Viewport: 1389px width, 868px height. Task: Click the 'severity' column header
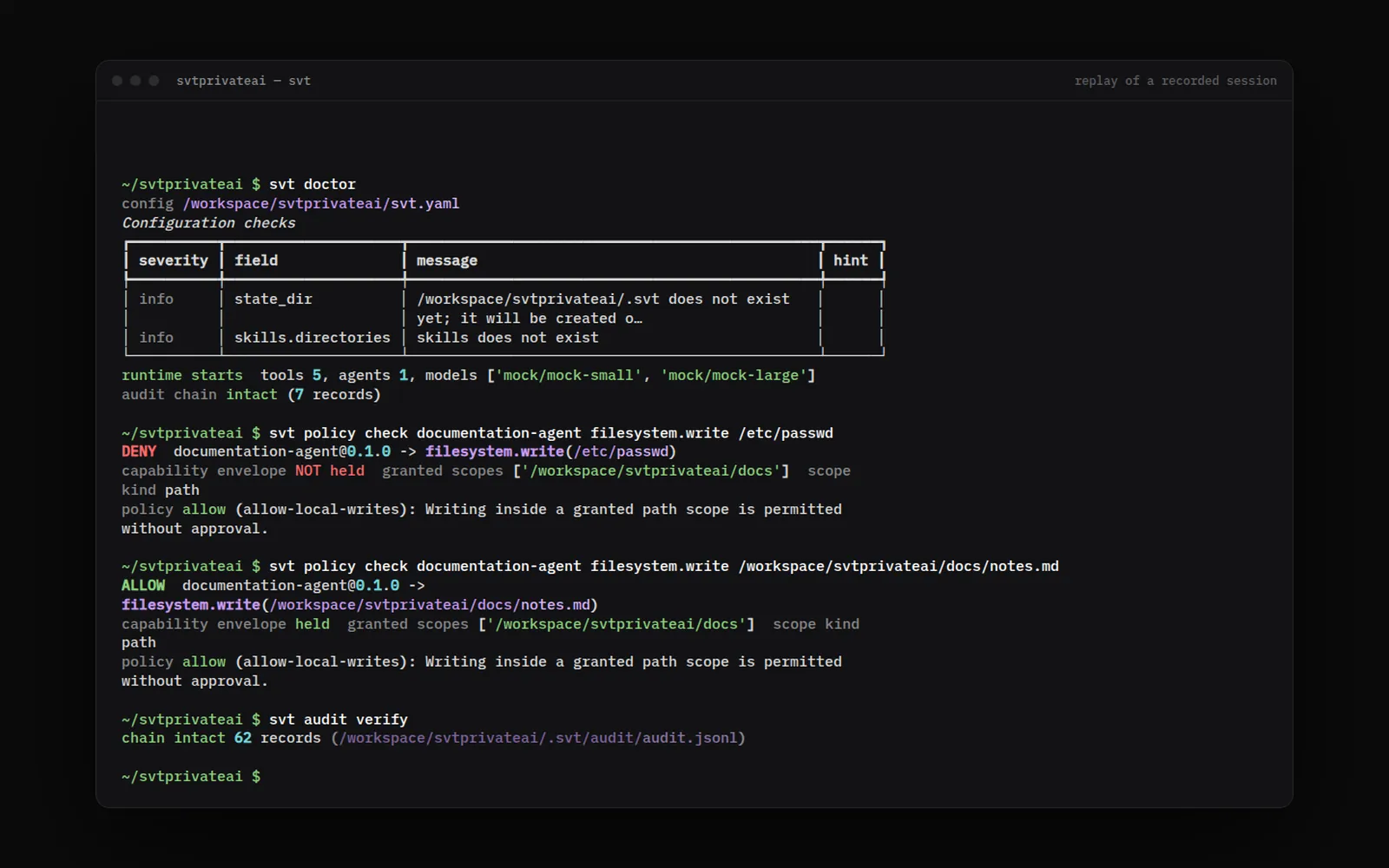click(174, 260)
